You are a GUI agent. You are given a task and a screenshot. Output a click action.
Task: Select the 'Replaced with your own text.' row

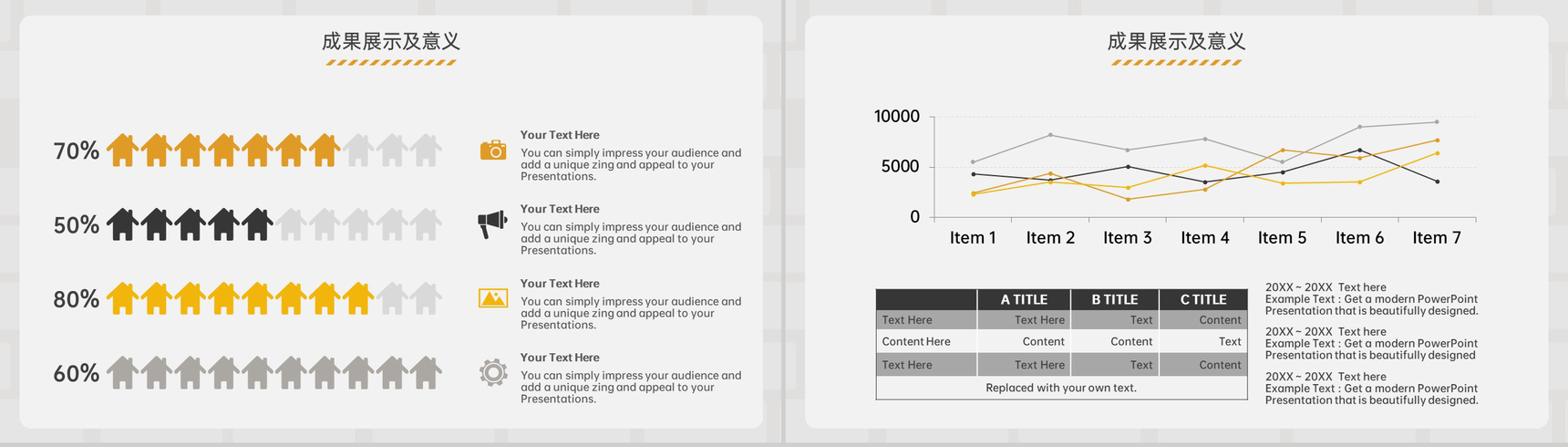(x=1061, y=388)
